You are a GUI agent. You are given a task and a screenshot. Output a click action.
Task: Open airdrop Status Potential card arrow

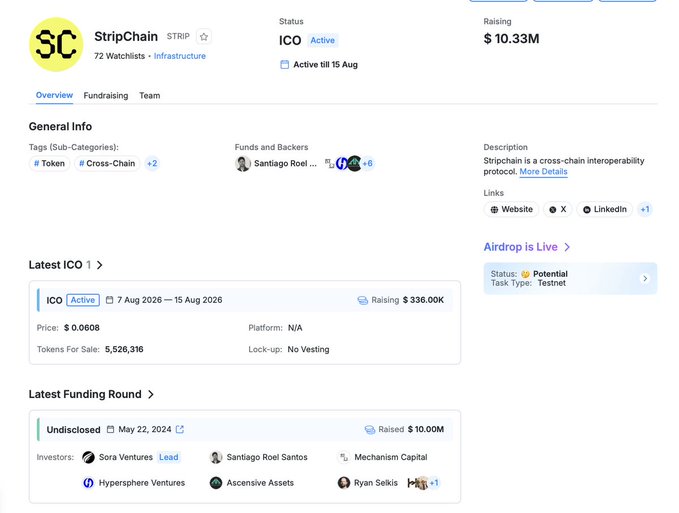645,278
